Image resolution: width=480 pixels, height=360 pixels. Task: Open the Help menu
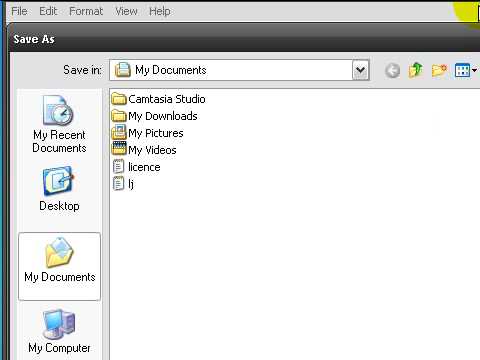(160, 11)
